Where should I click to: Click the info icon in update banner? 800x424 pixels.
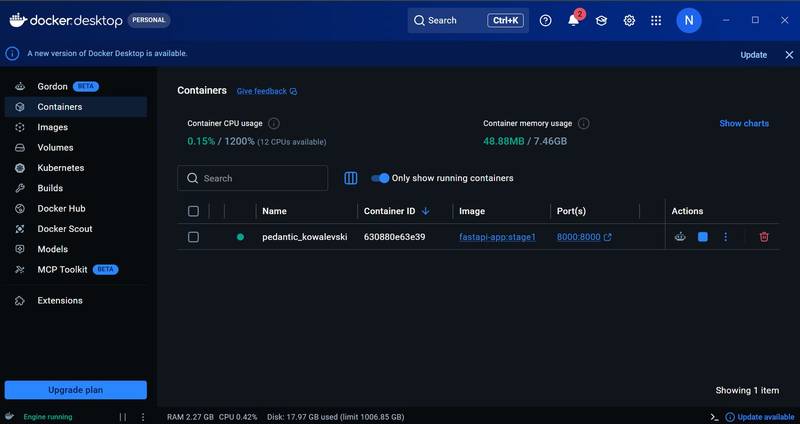(x=12, y=54)
